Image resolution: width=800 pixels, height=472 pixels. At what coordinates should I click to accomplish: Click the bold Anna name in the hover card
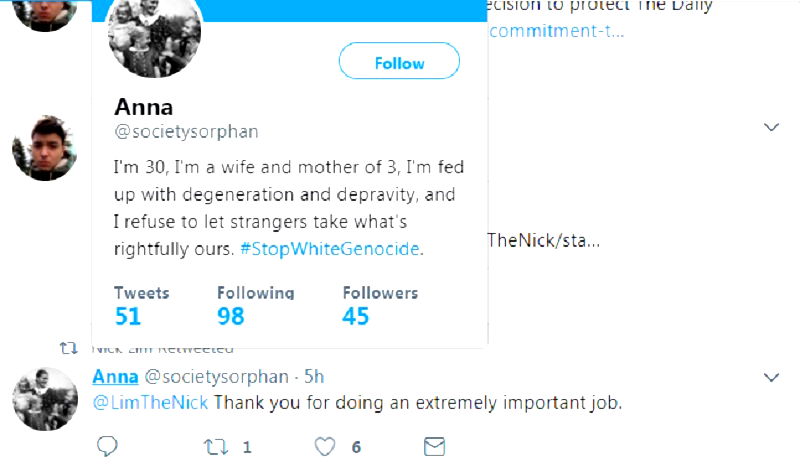pyautogui.click(x=145, y=107)
